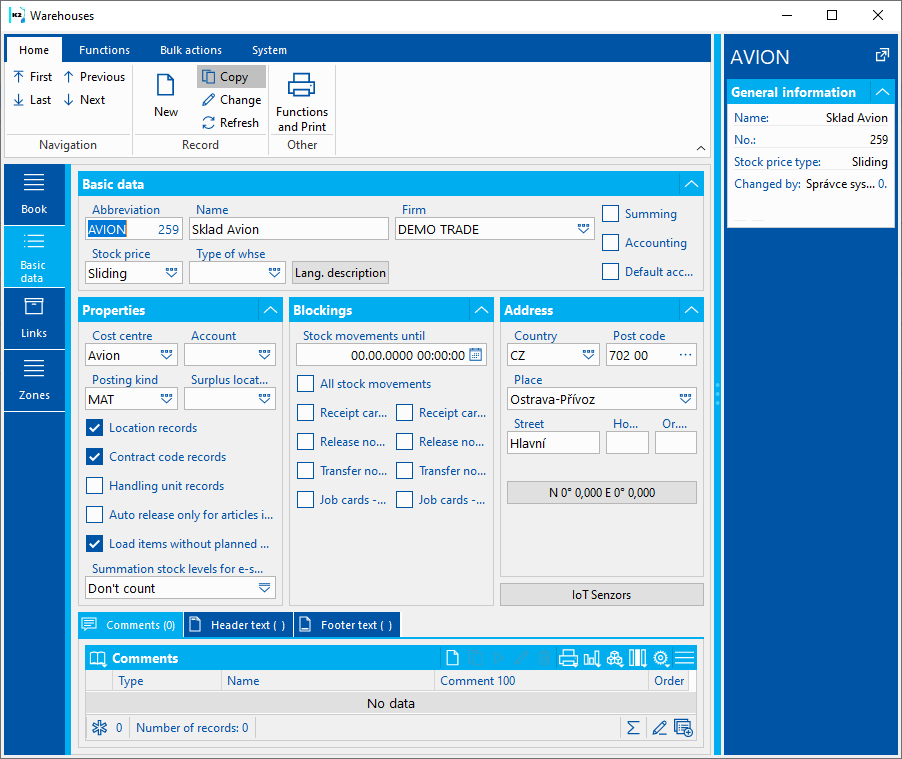This screenshot has height=759, width=902.
Task: Switch to the Bulk actions ribbon tab
Action: [x=191, y=50]
